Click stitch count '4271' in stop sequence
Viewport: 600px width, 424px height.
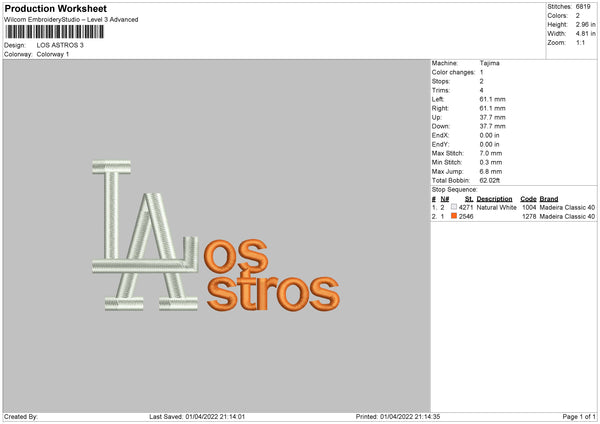[x=466, y=207]
